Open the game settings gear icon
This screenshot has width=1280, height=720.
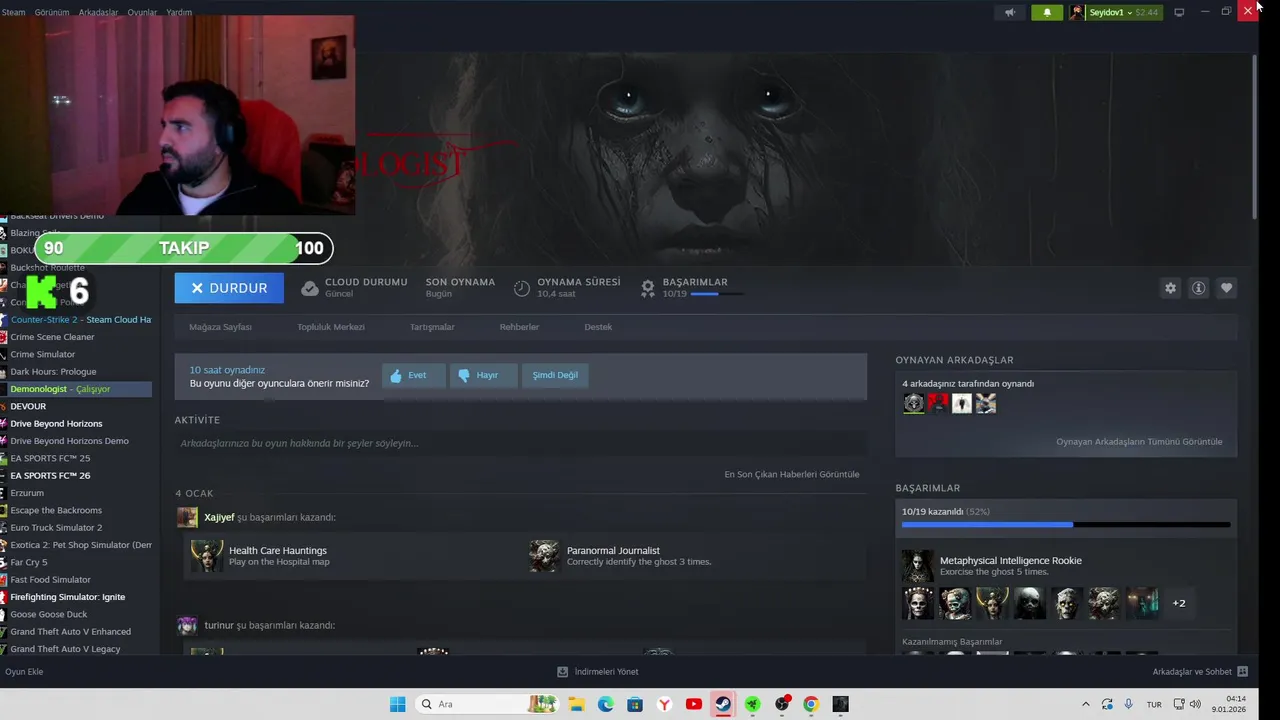(x=1170, y=288)
